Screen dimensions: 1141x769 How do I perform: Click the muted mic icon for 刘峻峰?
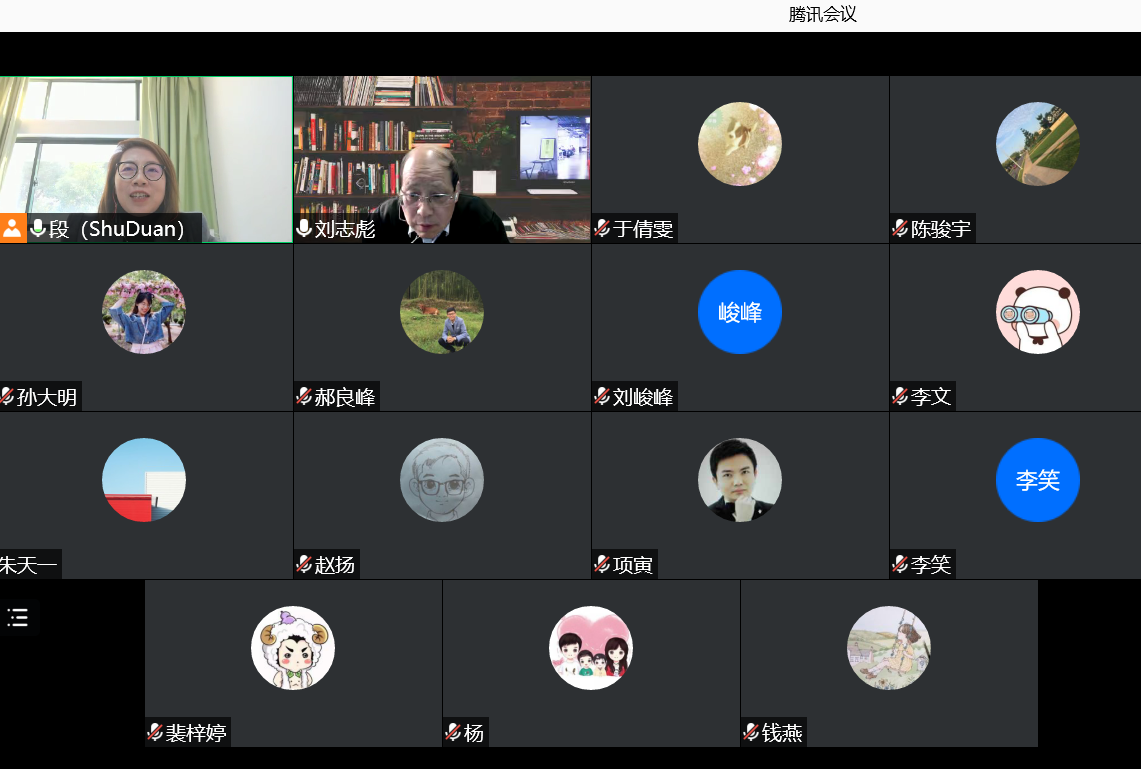pos(602,397)
